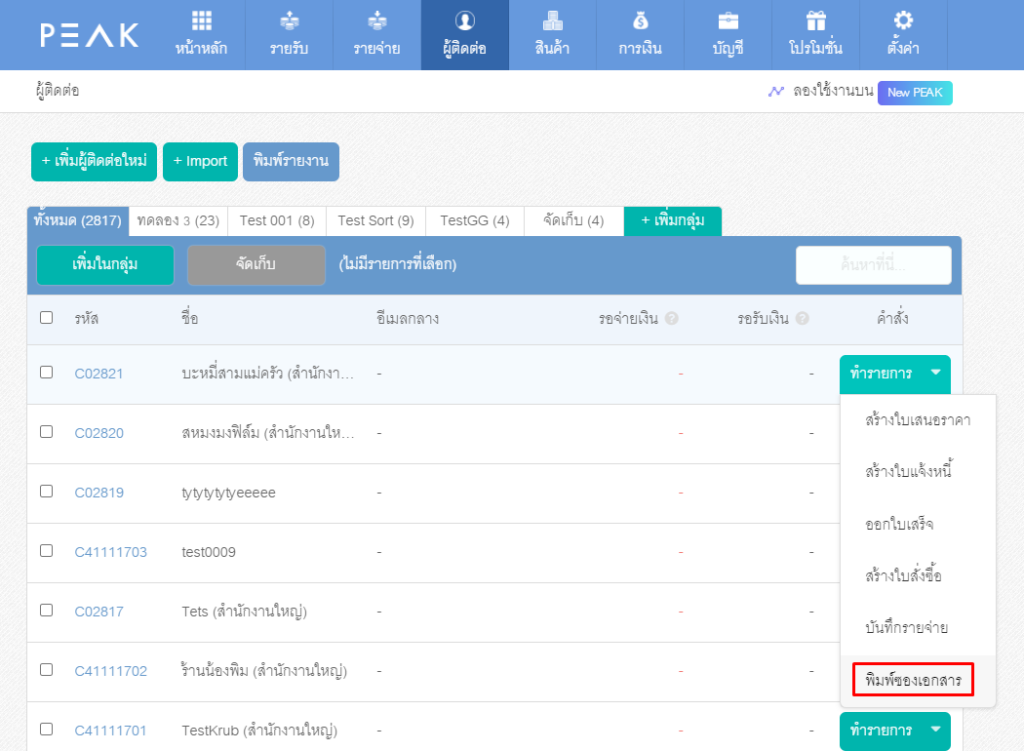1024x751 pixels.
Task: Open the บัญชี briefcase icon
Action: click(728, 21)
